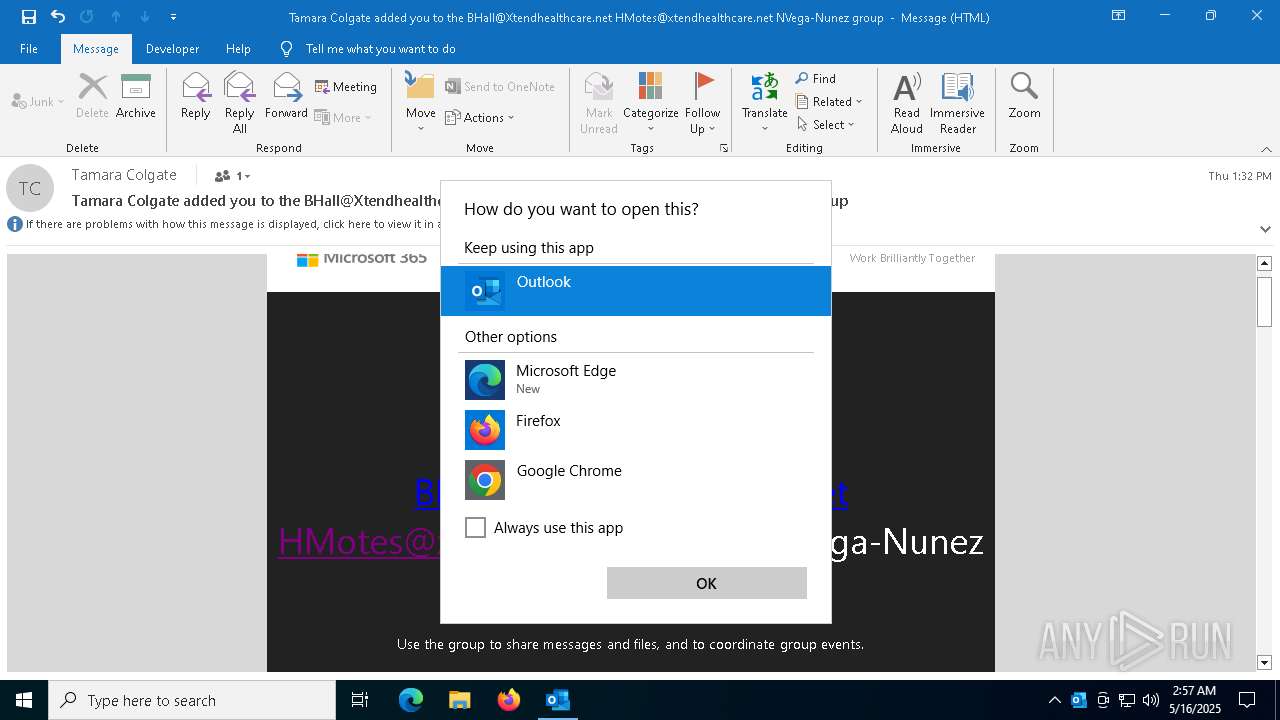The height and width of the screenshot is (720, 1280).
Task: Open File Explorer from the taskbar
Action: (459, 700)
